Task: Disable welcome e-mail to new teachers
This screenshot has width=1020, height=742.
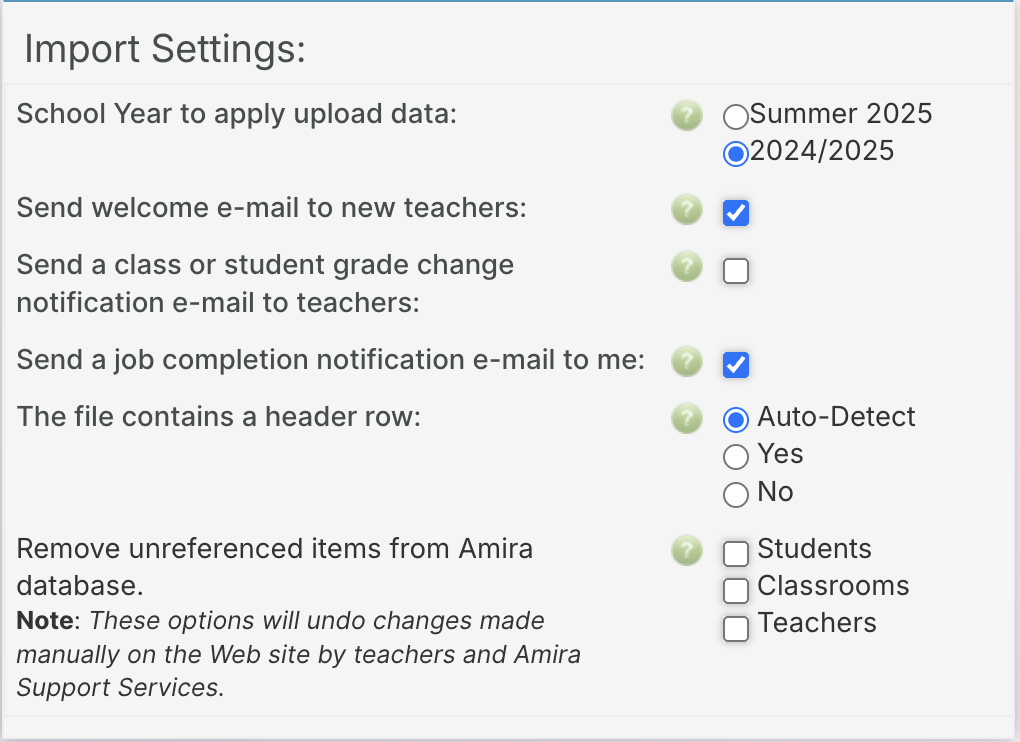Action: (736, 212)
